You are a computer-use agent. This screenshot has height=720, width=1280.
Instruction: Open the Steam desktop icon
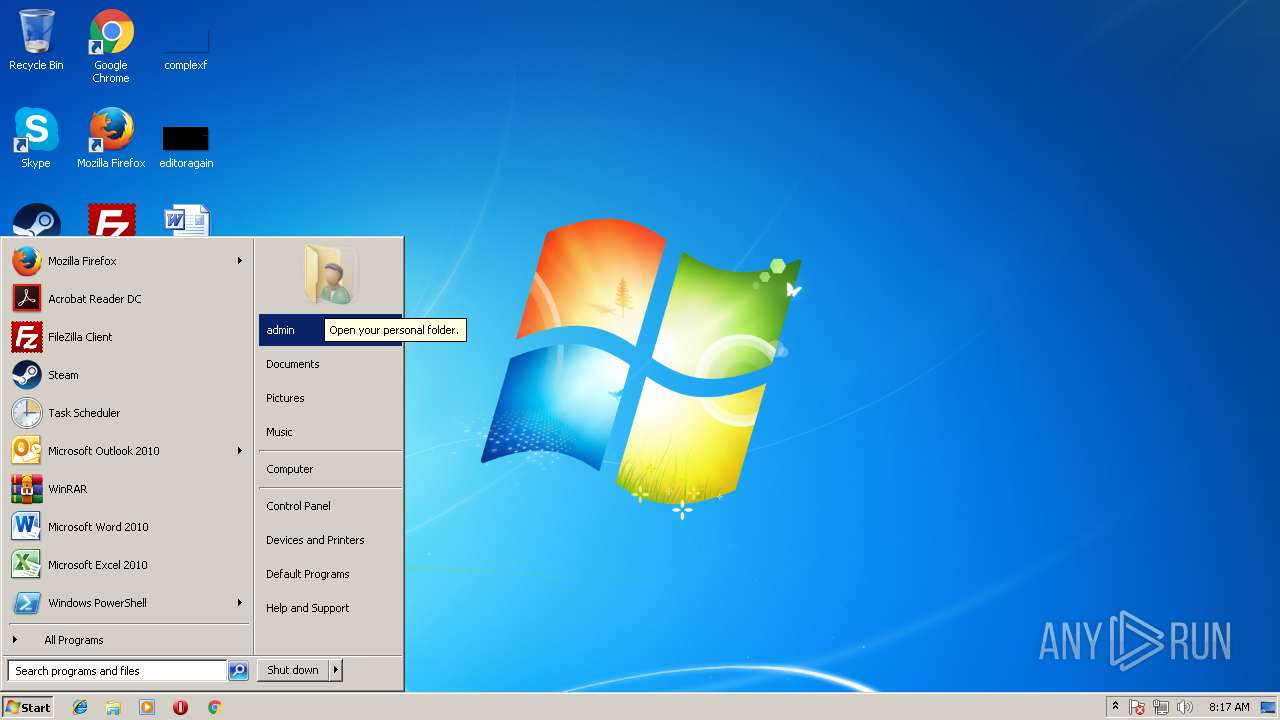[x=37, y=220]
